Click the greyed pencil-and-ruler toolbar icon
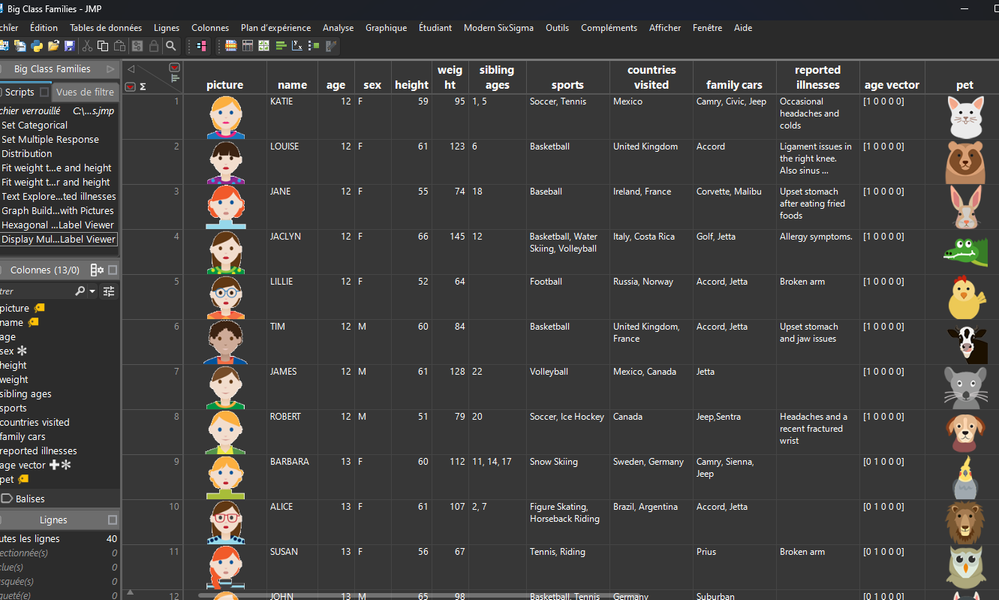Image resolution: width=999 pixels, height=600 pixels. (331, 46)
